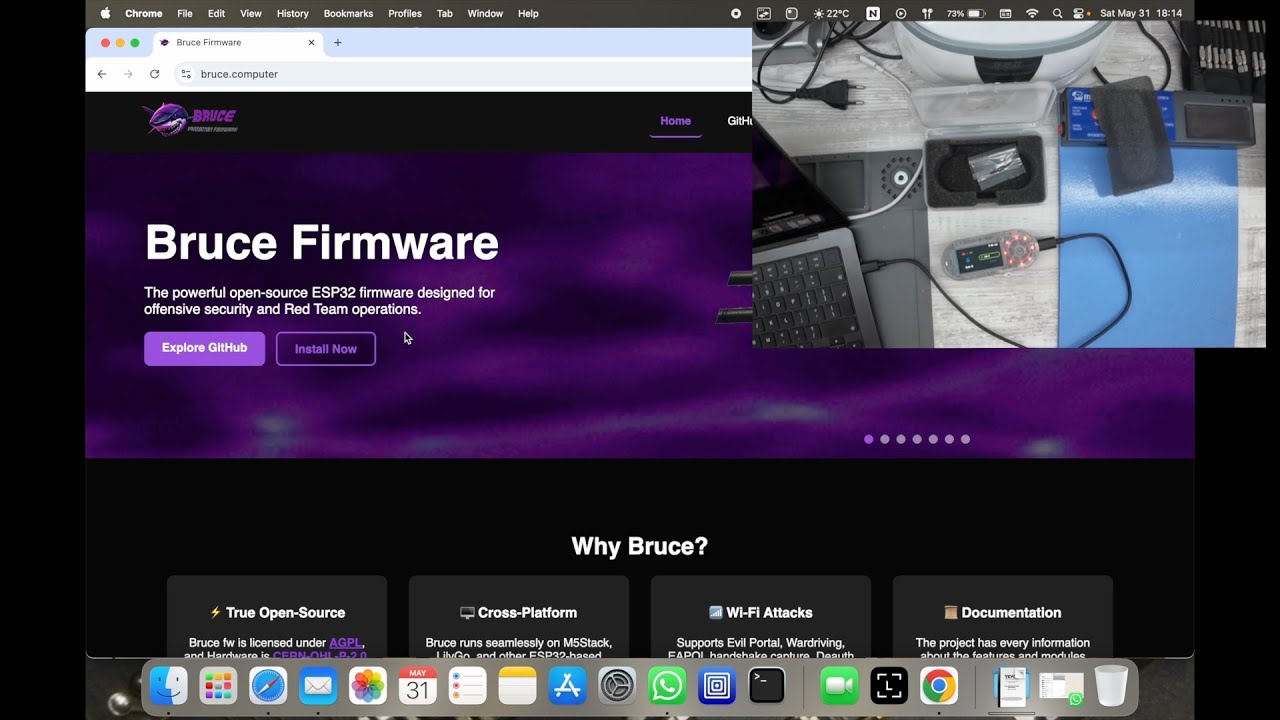The height and width of the screenshot is (720, 1280).
Task: Open Control Center in the menu bar
Action: [1080, 13]
